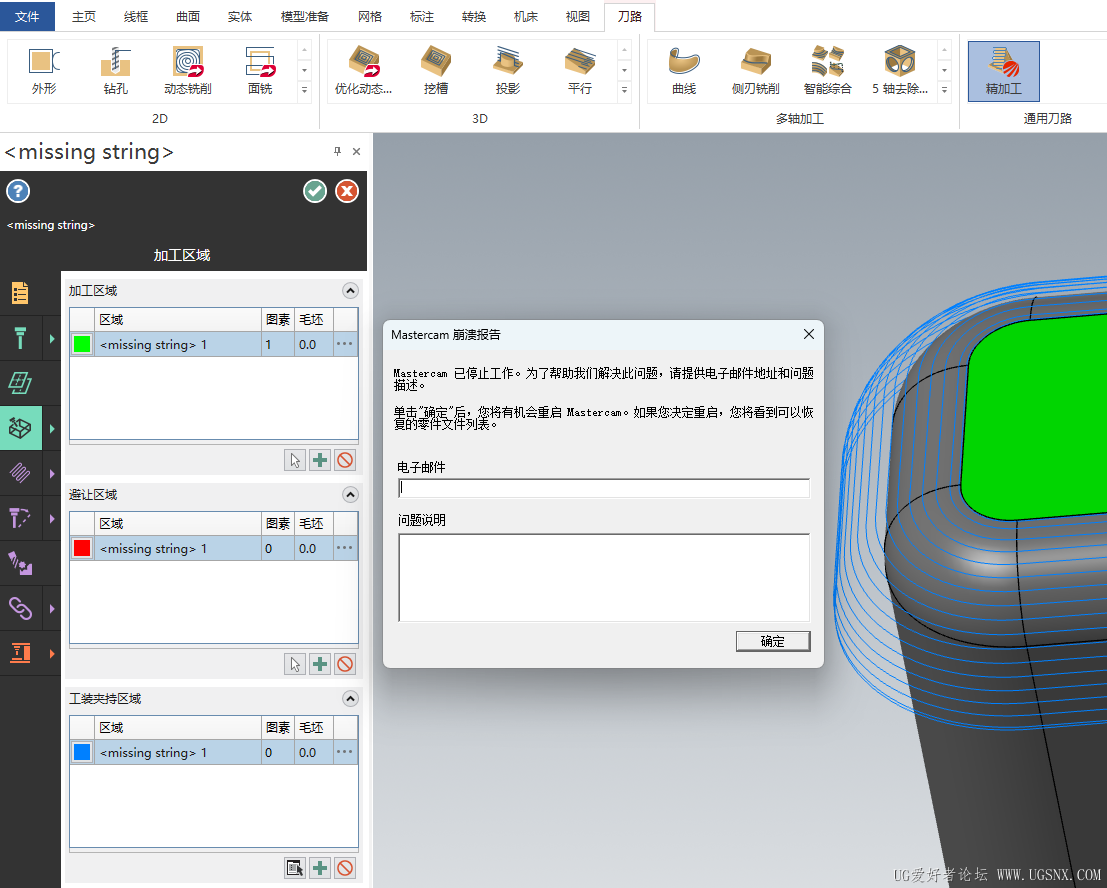Viewport: 1107px width, 888px height.
Task: Focus the 问题说明 description text box
Action: coord(604,577)
